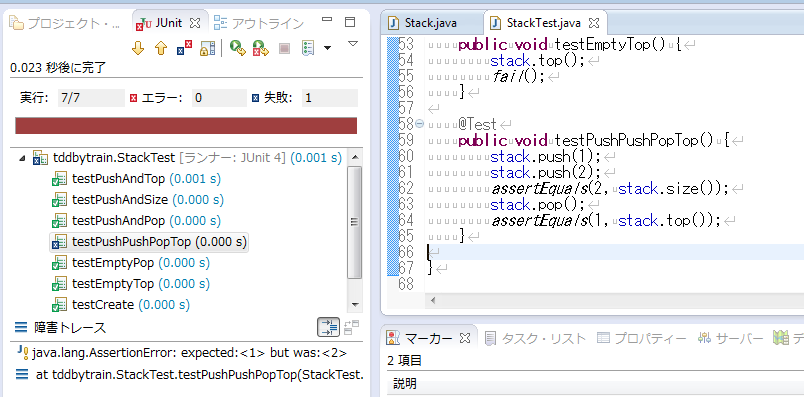The height and width of the screenshot is (397, 804).
Task: Click line 64 assertEquals code
Action: click(x=606, y=221)
